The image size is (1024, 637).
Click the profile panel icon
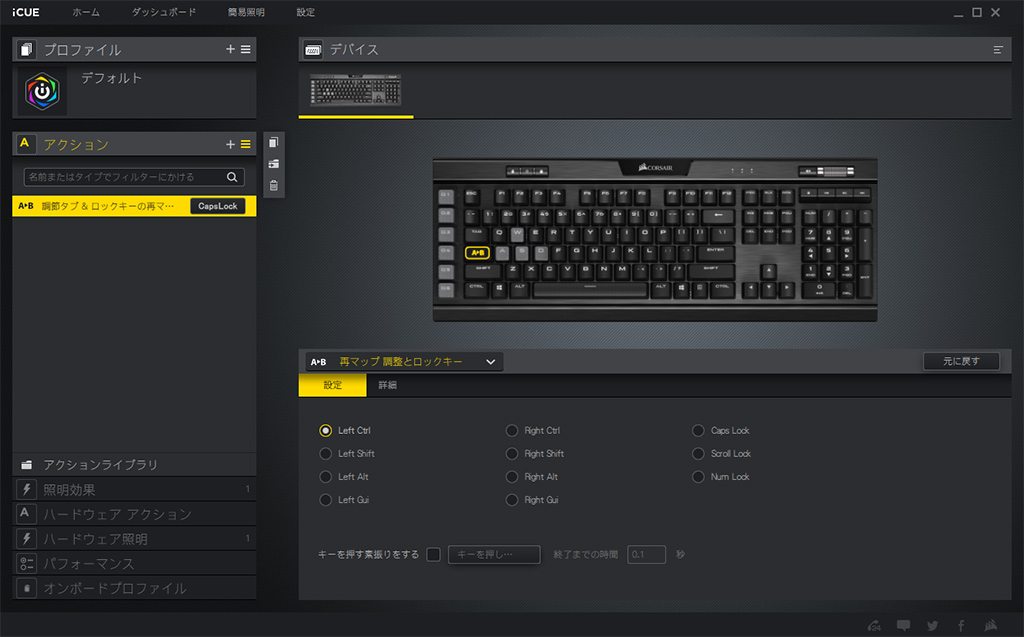pyautogui.click(x=26, y=49)
